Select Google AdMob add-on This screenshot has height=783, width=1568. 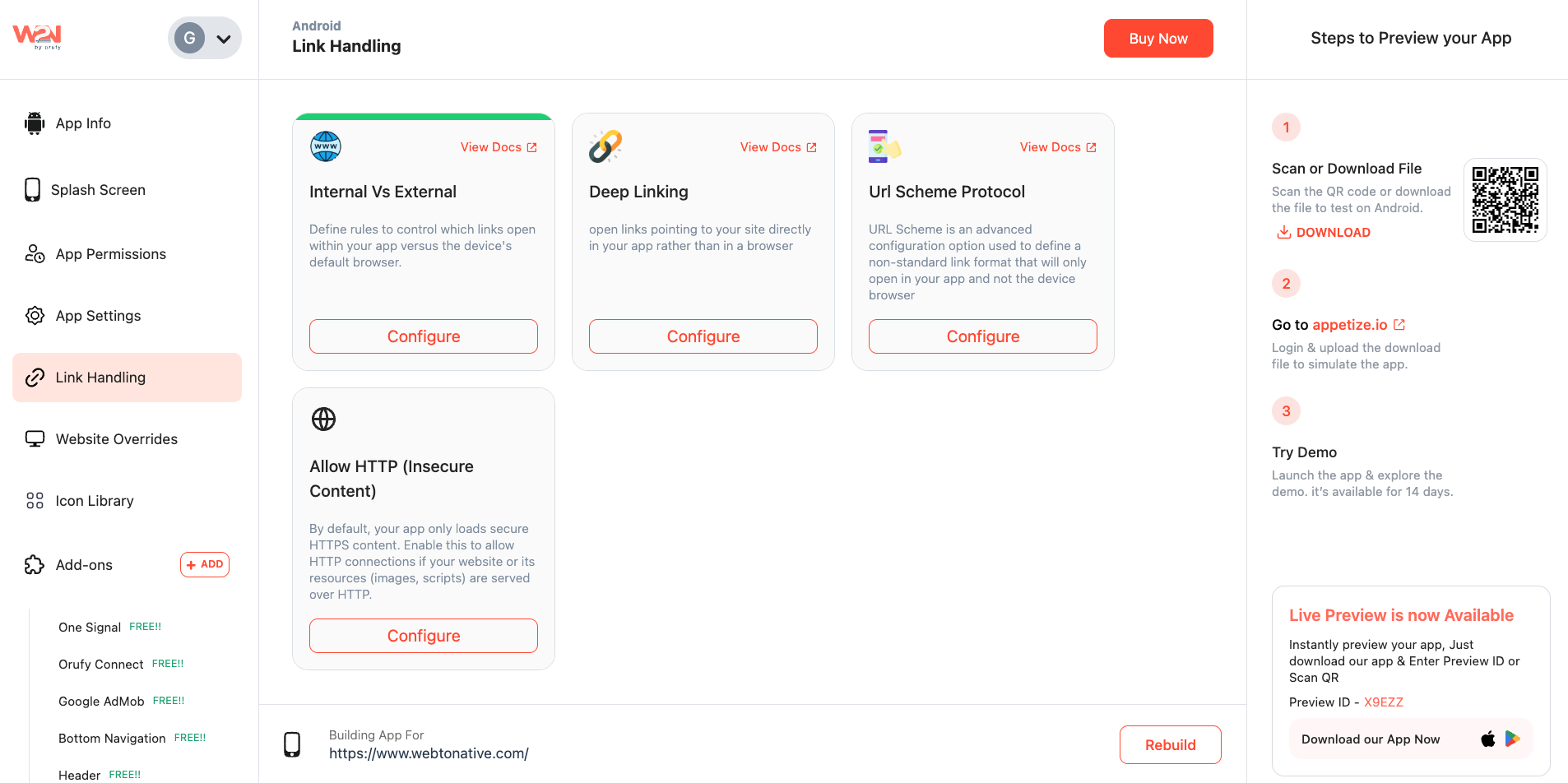[101, 702]
